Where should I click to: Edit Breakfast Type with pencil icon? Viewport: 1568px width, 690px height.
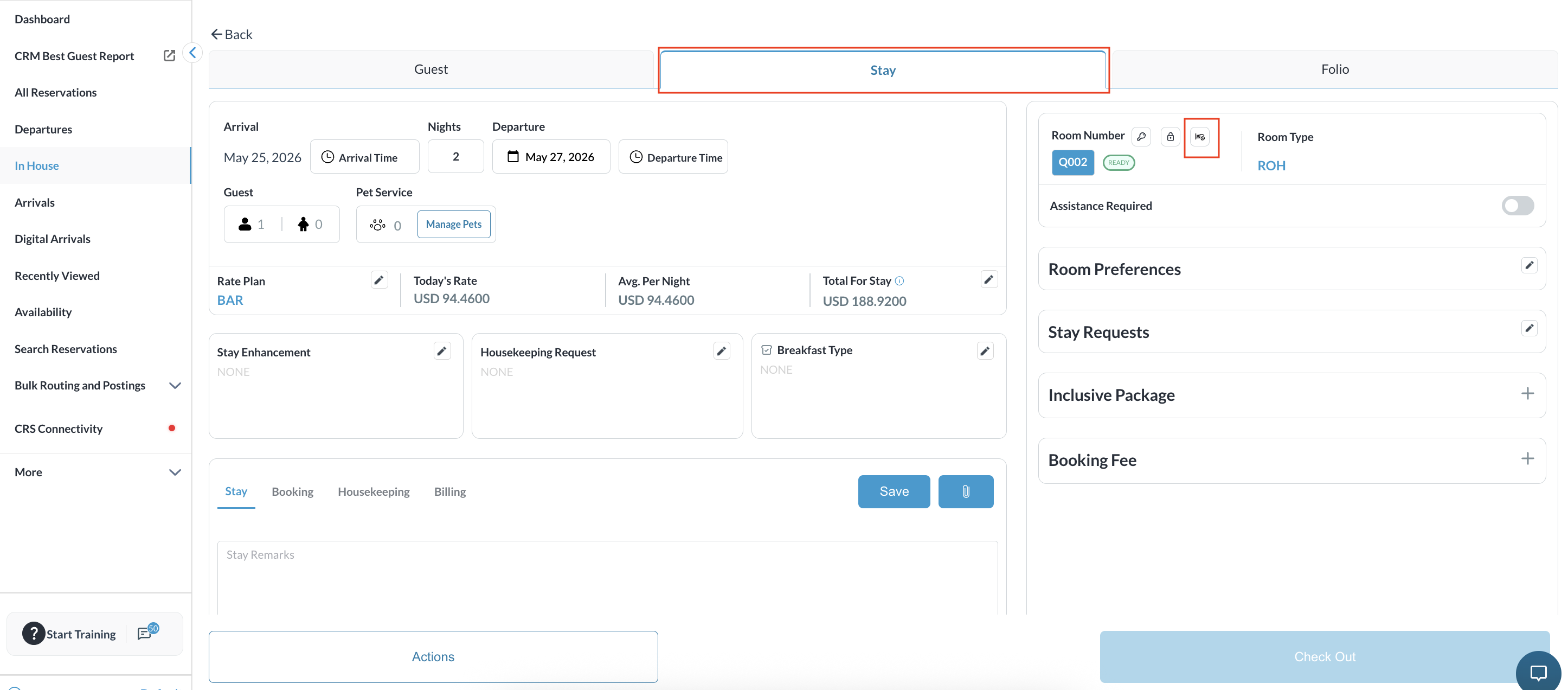pyautogui.click(x=985, y=351)
